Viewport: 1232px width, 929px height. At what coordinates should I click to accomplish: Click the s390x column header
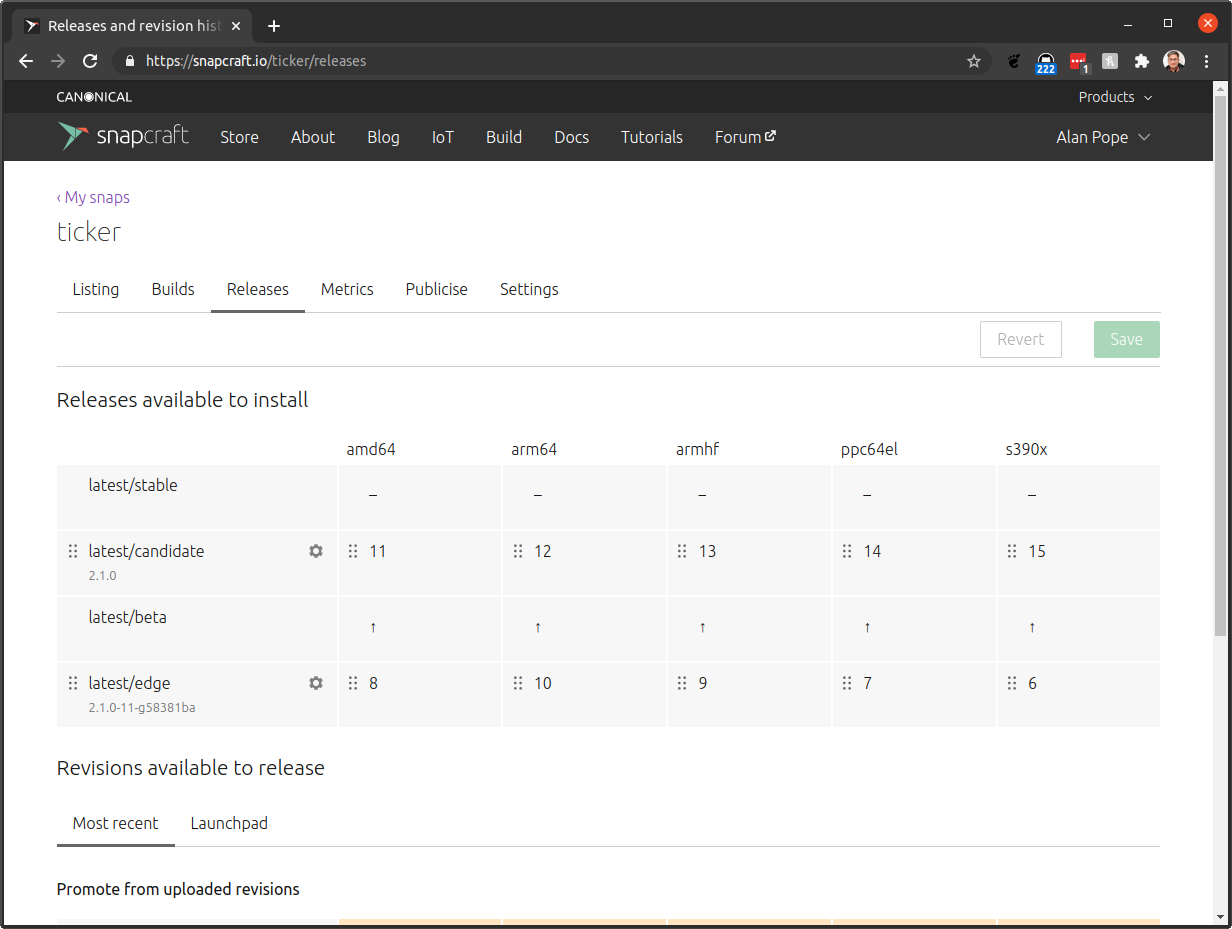click(1027, 449)
